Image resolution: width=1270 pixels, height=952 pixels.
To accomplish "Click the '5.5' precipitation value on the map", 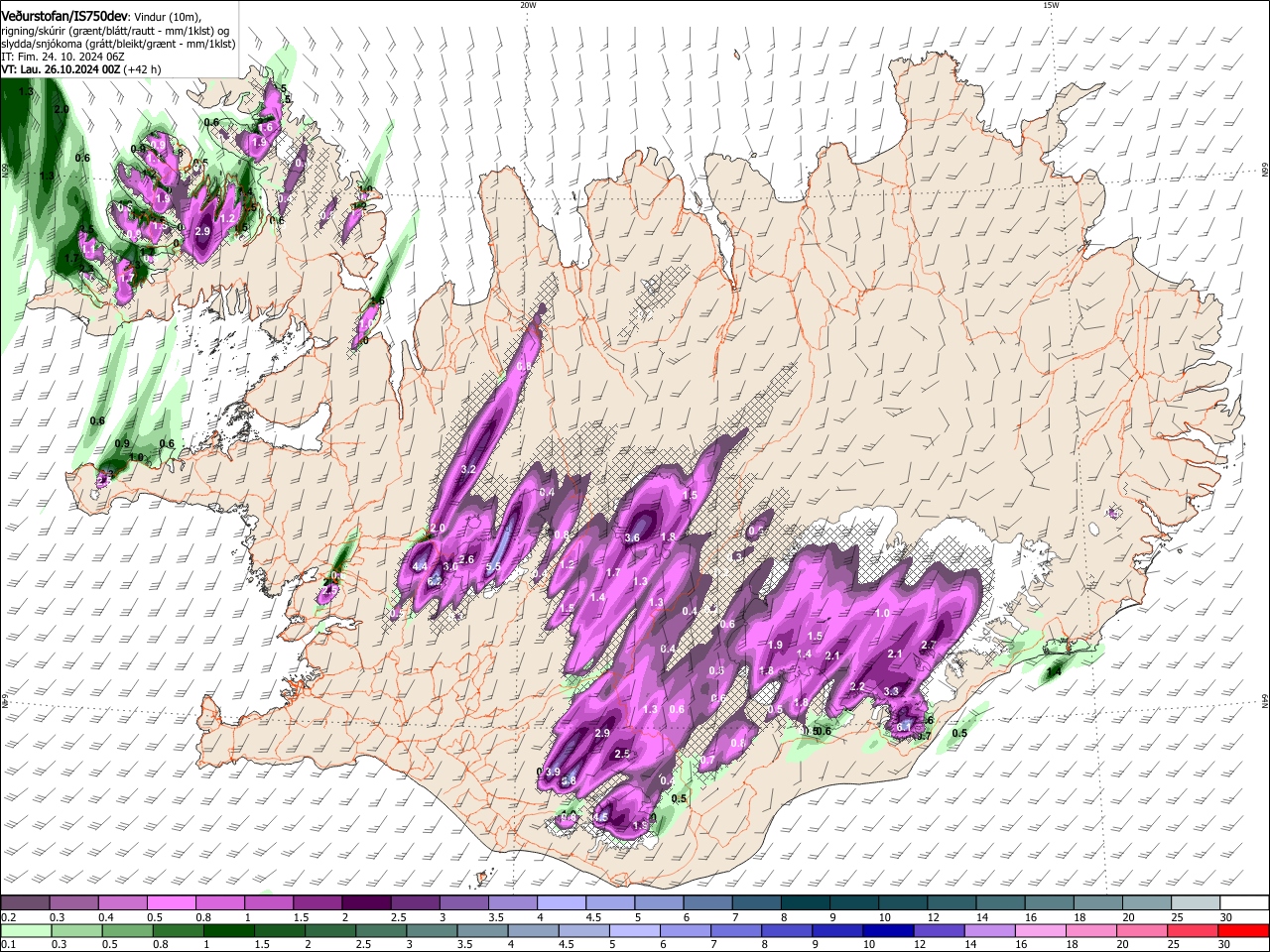I will coord(492,566).
